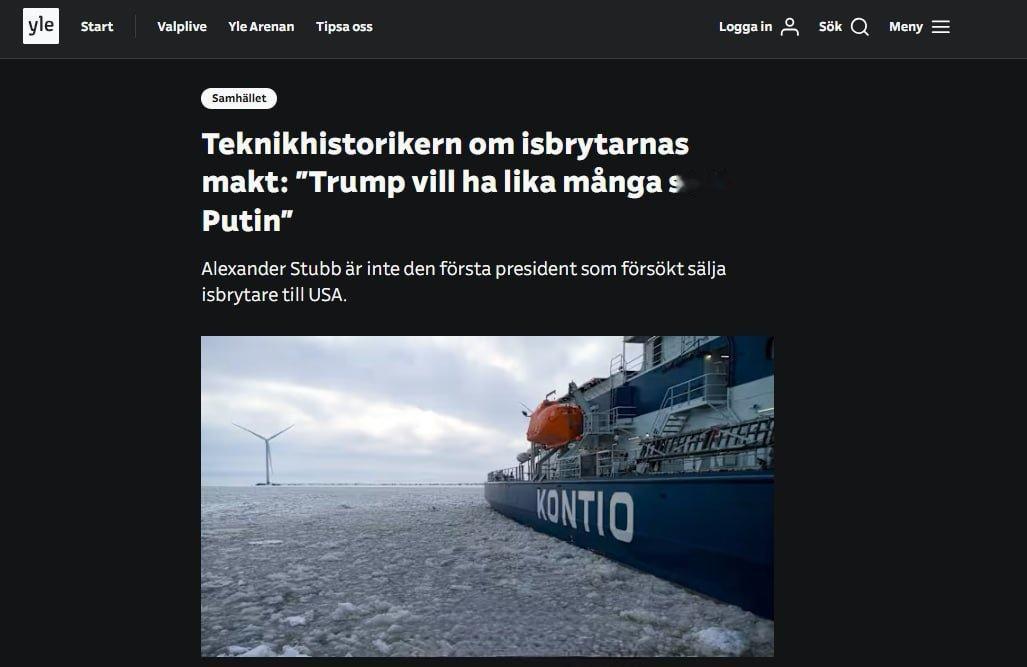Click the KONTIO lettering on the ship

coord(585,515)
